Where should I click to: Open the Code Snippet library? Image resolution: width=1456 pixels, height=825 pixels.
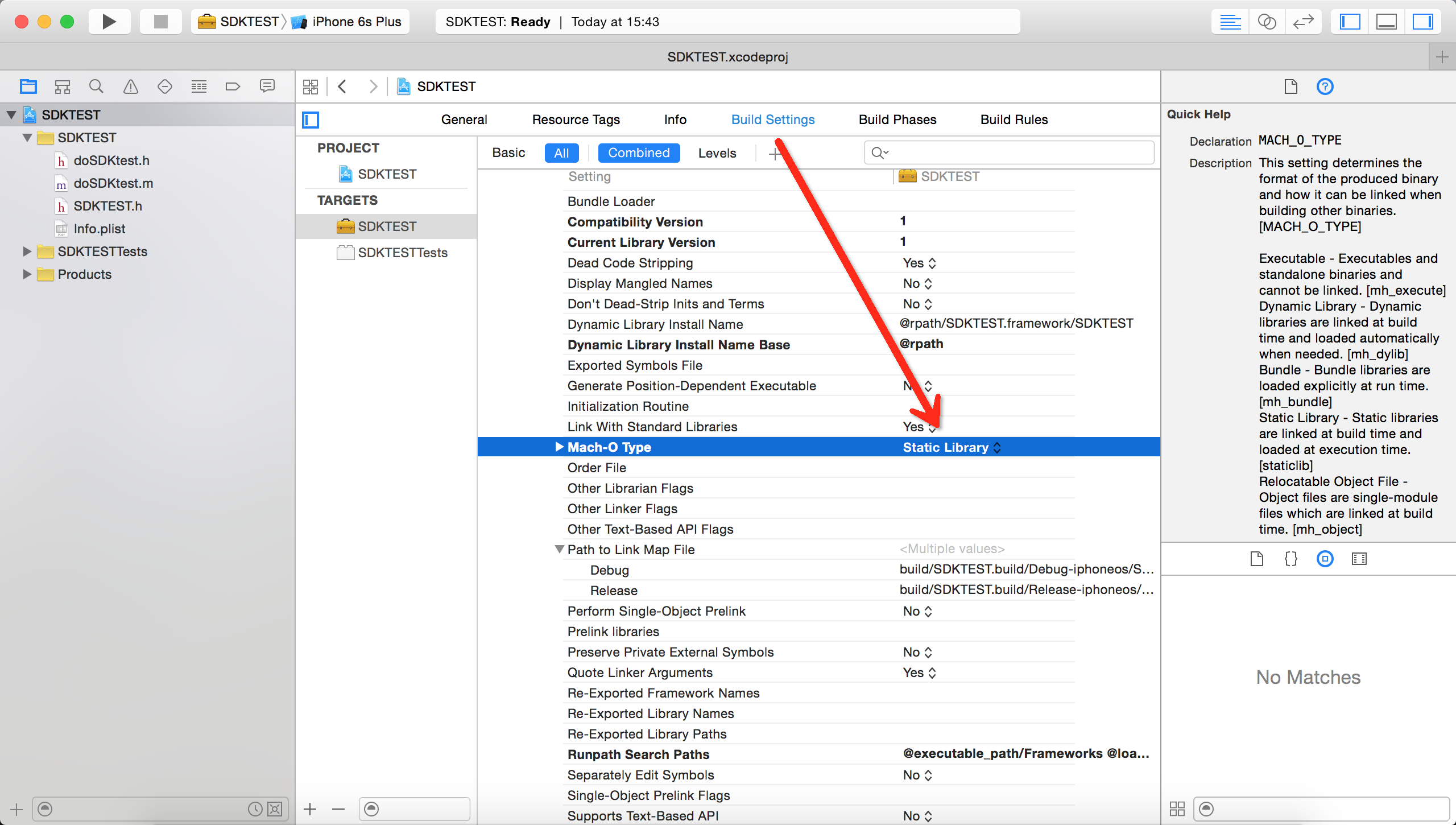coord(1291,559)
